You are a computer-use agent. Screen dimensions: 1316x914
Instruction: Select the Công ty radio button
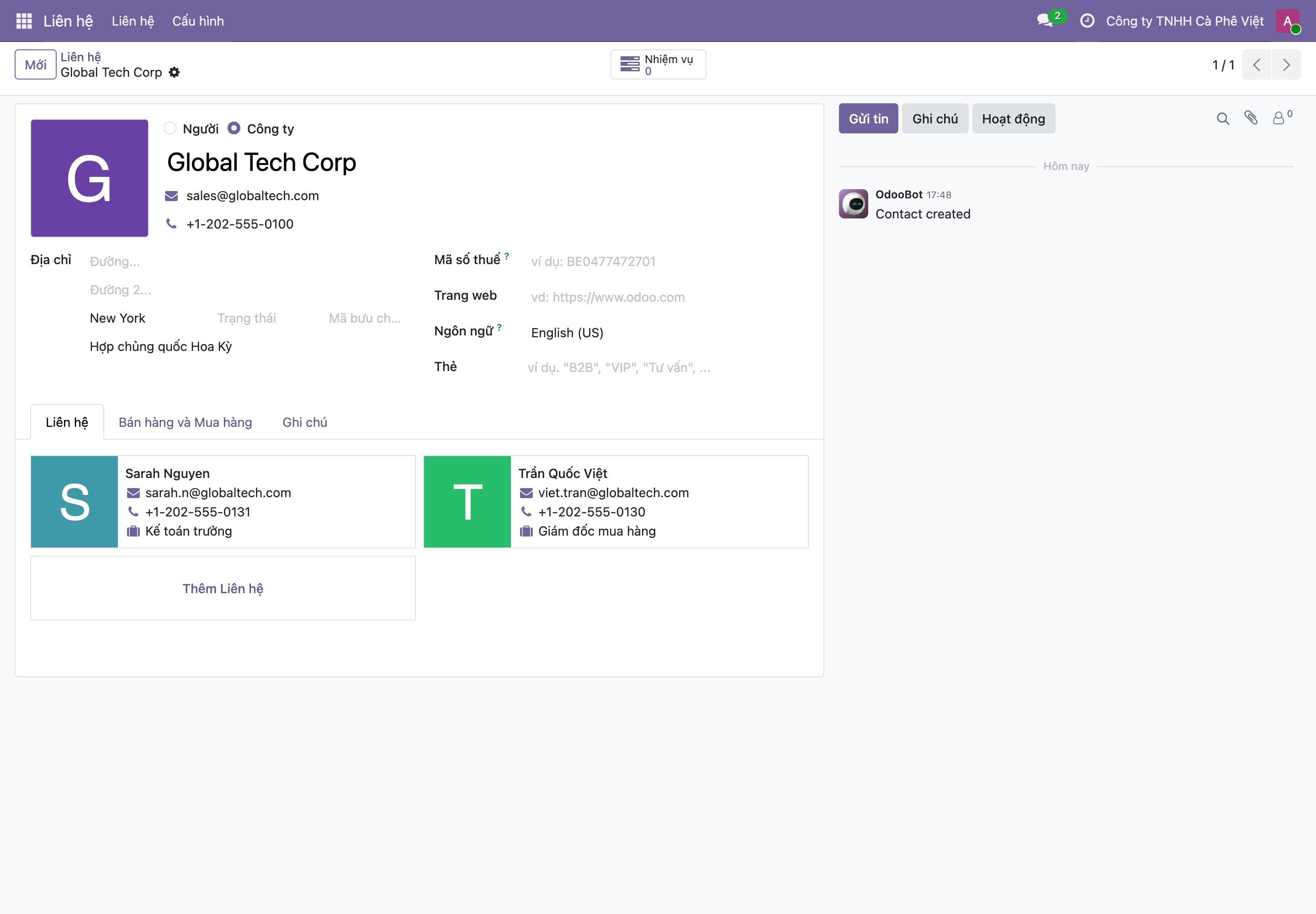pyautogui.click(x=233, y=128)
